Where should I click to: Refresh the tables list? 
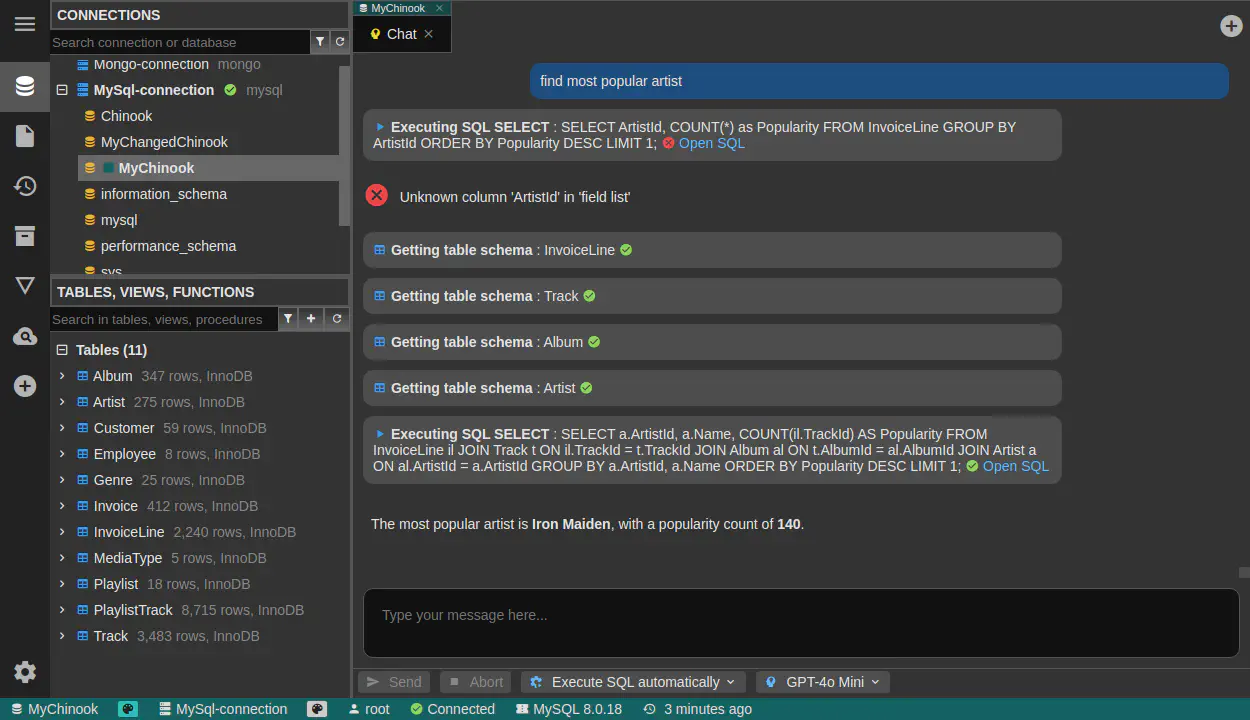337,319
